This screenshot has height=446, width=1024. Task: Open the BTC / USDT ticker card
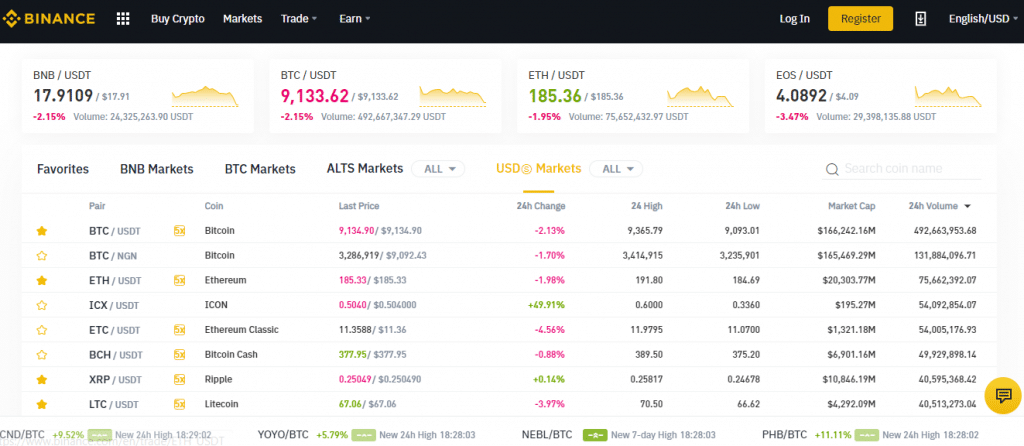(385, 96)
